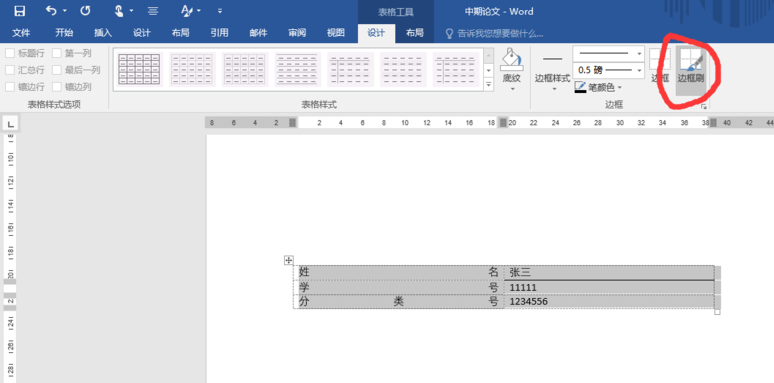774x383 pixels.
Task: Click the 告诉我您想要做什么 search box
Action: [x=494, y=34]
